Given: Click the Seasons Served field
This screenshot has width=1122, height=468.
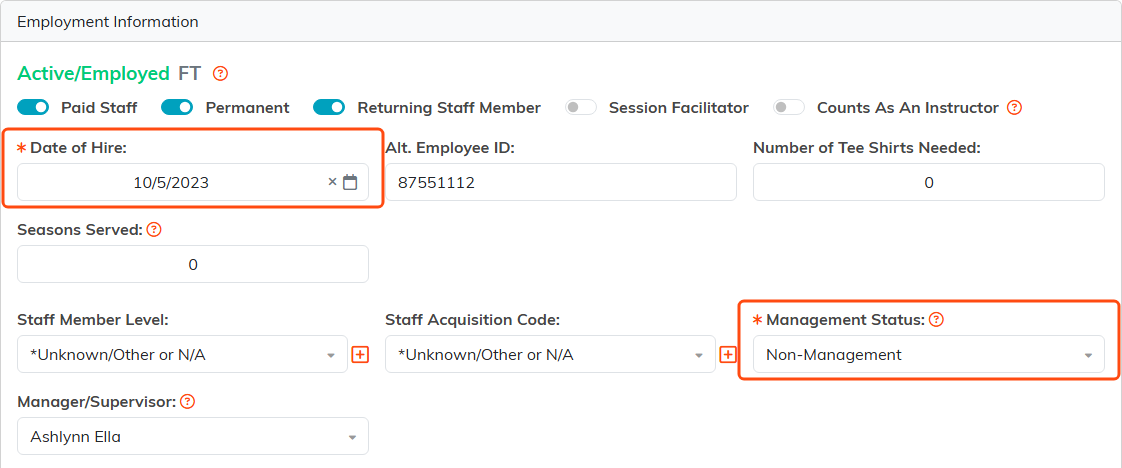Looking at the screenshot, I should [193, 264].
